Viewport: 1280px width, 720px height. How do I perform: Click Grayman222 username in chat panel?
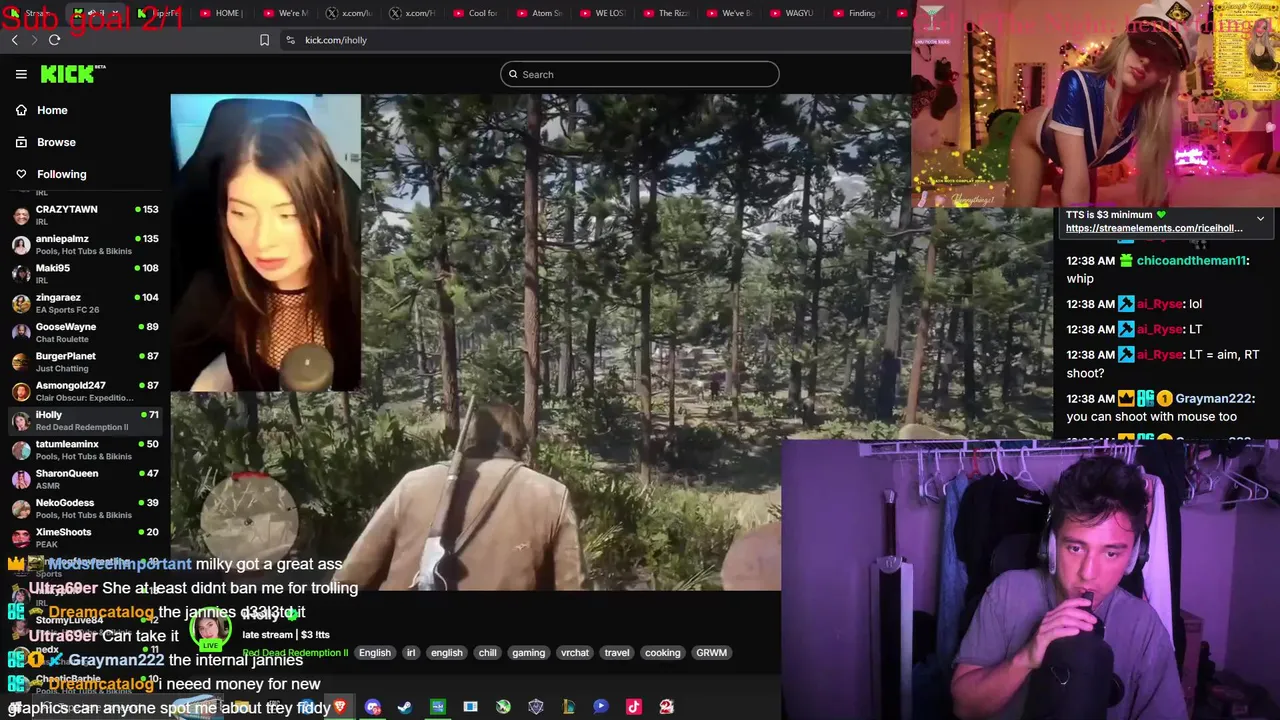click(1213, 399)
